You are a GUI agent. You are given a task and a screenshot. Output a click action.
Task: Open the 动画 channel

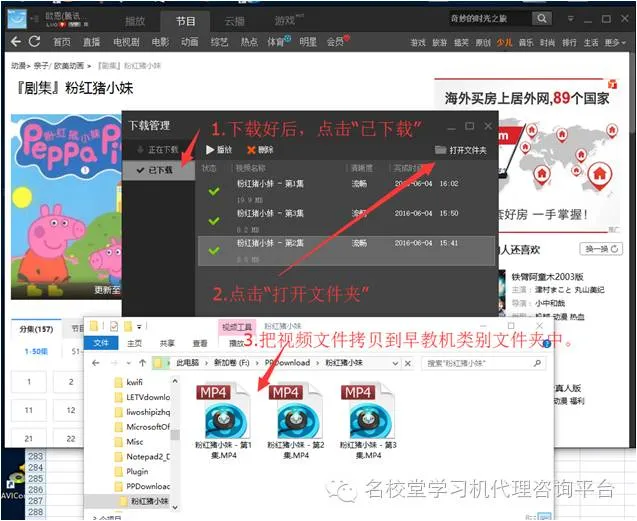(190, 42)
